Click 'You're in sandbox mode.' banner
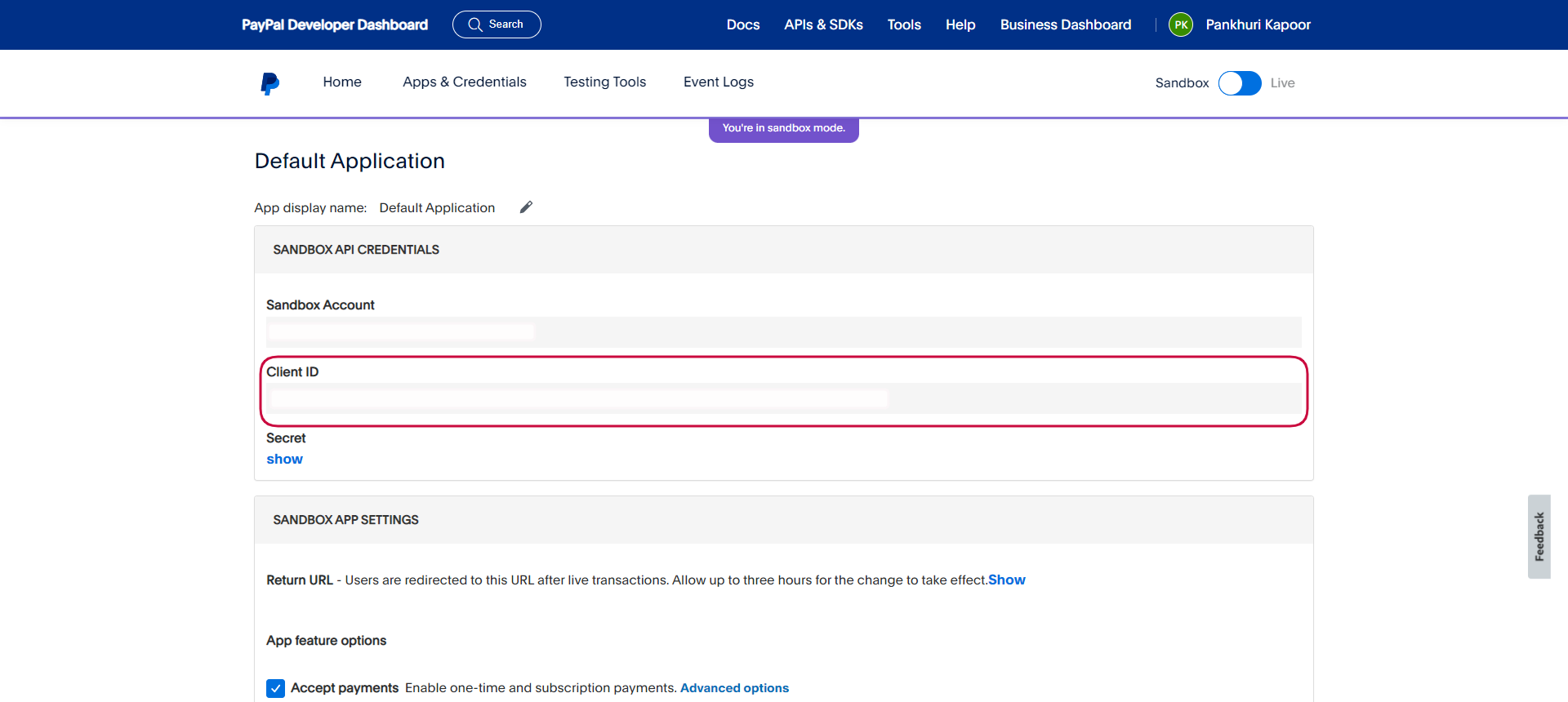 pyautogui.click(x=784, y=129)
